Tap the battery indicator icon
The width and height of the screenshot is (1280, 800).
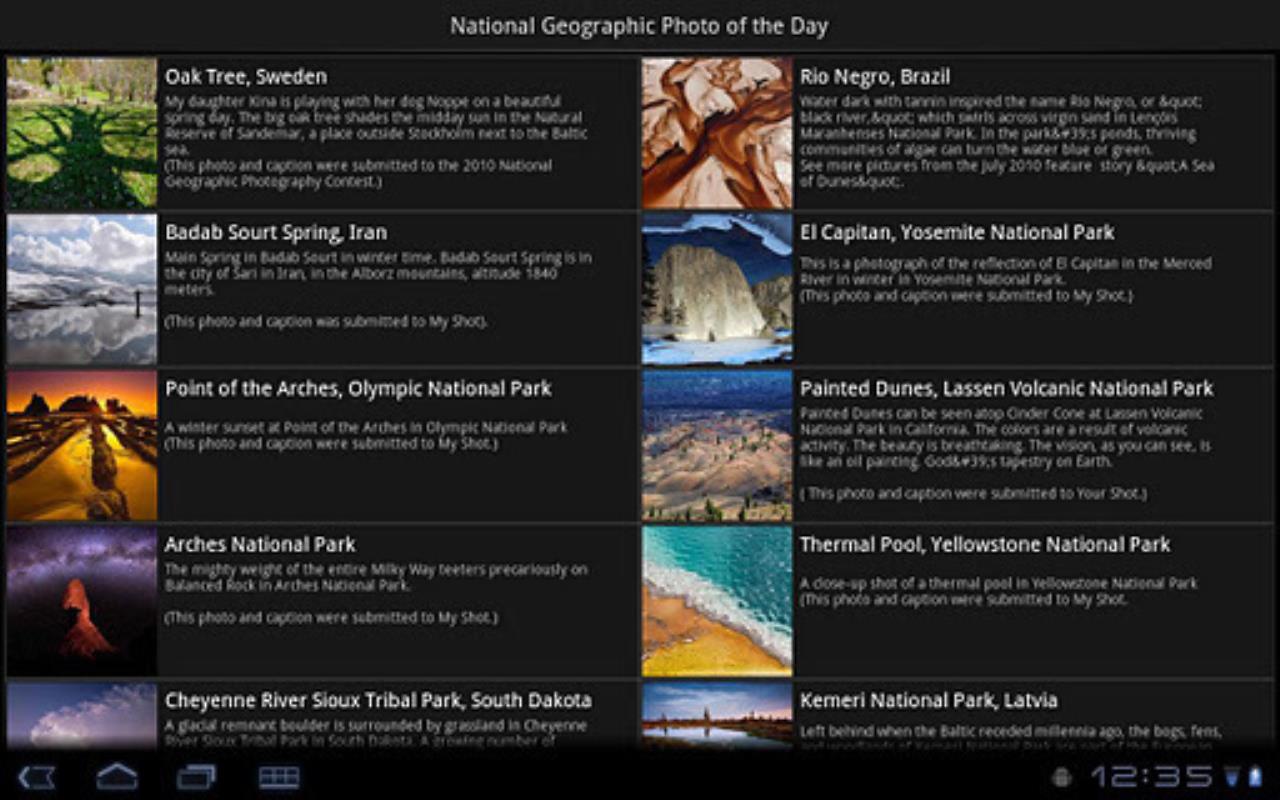(x=1255, y=777)
